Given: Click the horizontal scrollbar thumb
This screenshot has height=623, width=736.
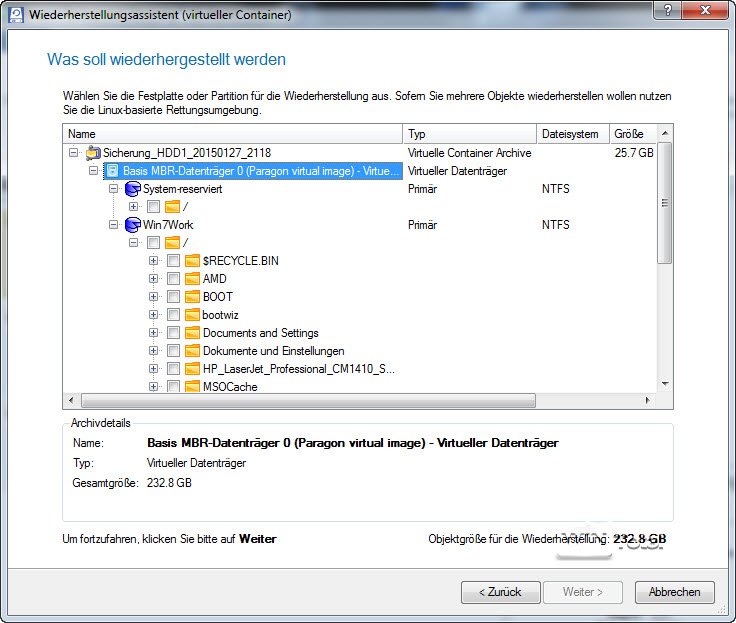Looking at the screenshot, I should tap(308, 400).
